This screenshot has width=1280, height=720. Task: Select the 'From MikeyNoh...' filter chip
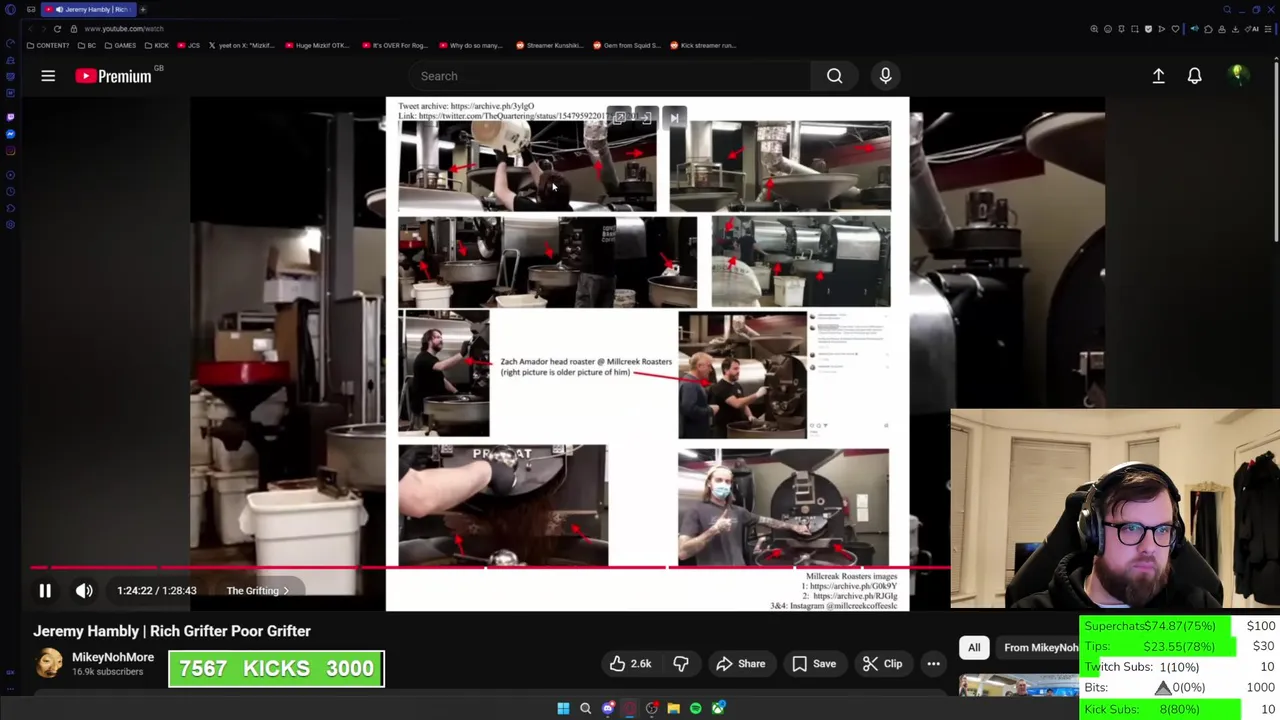coord(1040,648)
